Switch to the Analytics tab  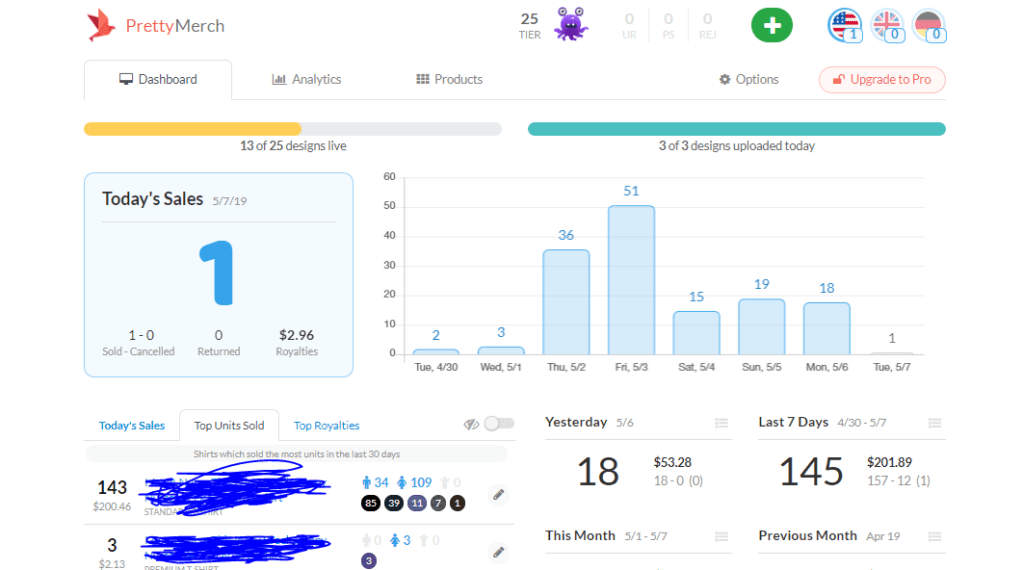306,80
